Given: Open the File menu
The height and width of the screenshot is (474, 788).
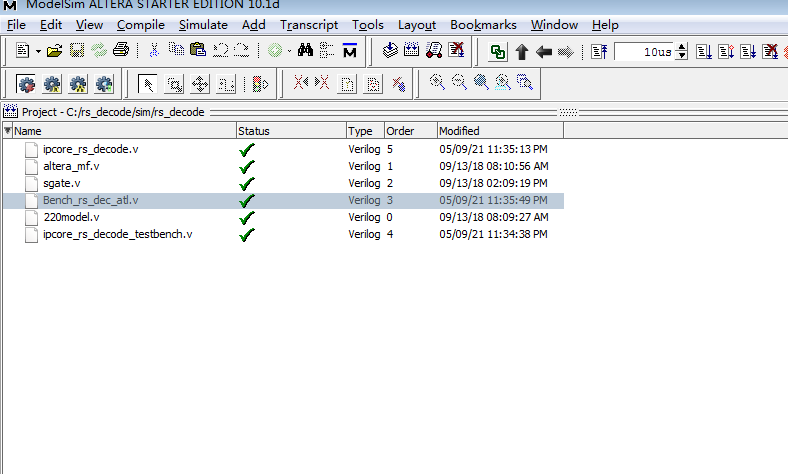Looking at the screenshot, I should [16, 25].
